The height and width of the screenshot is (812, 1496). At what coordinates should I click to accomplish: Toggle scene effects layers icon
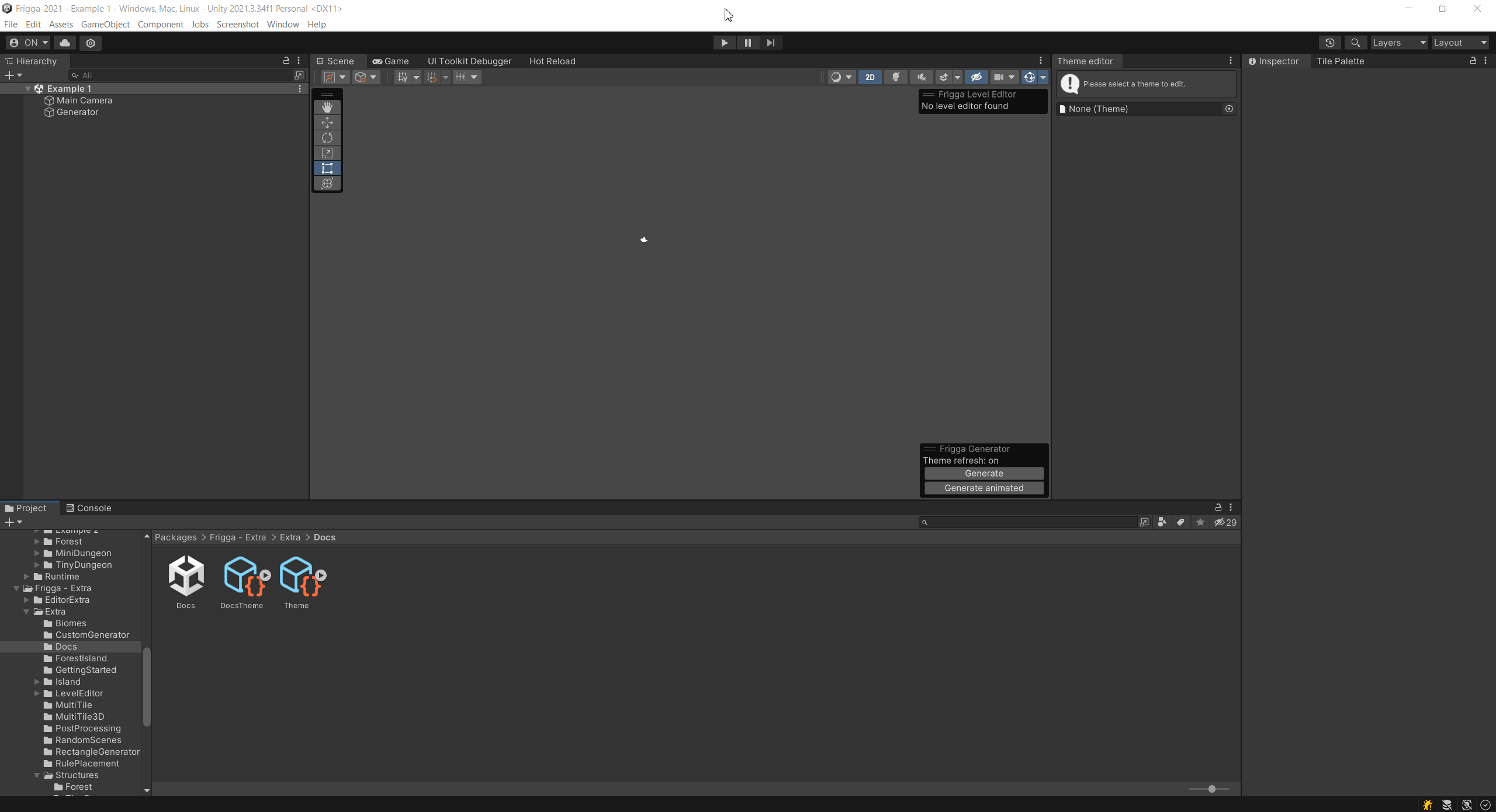click(x=943, y=77)
